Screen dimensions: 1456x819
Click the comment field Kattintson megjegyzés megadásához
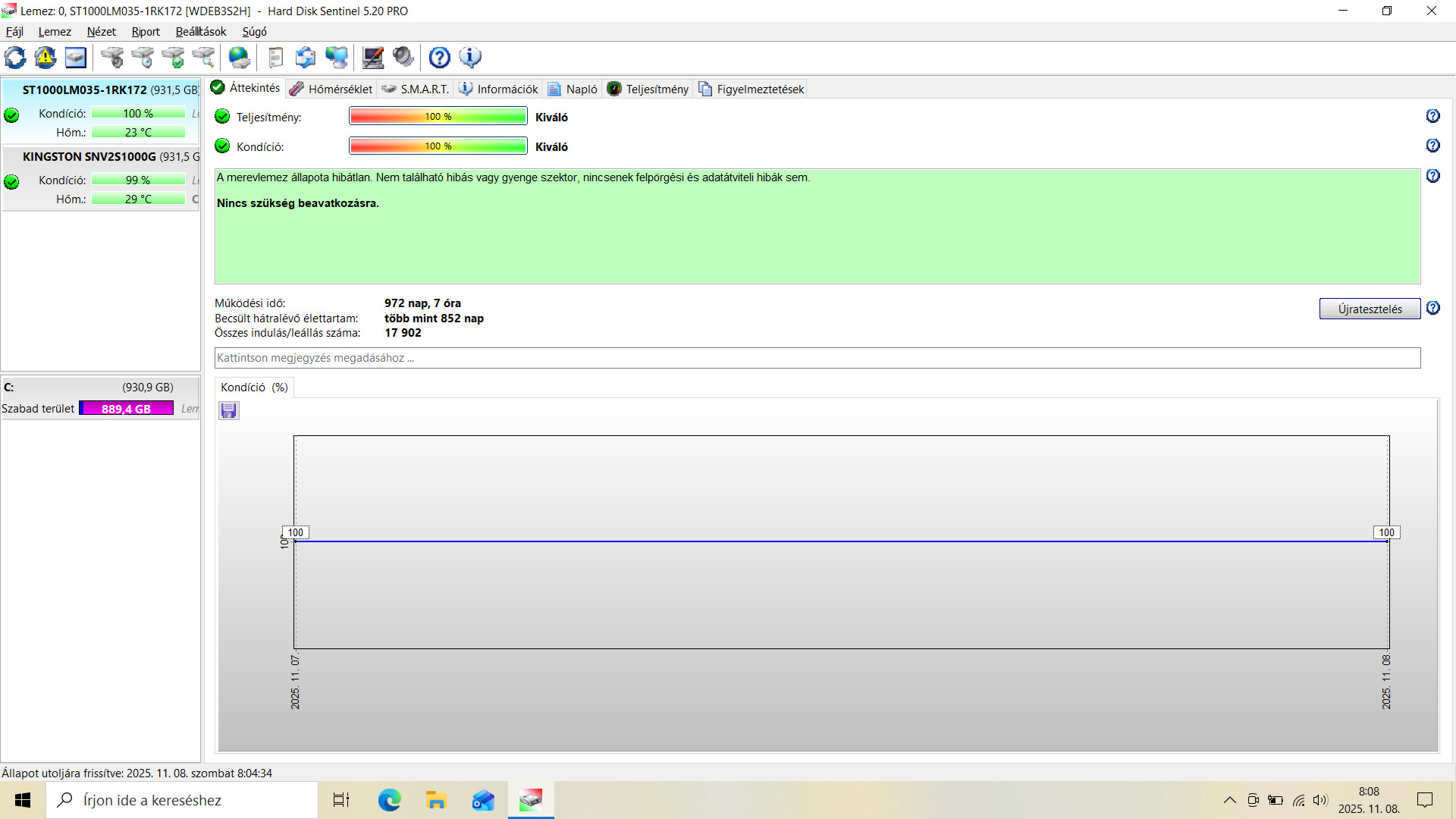coord(817,358)
